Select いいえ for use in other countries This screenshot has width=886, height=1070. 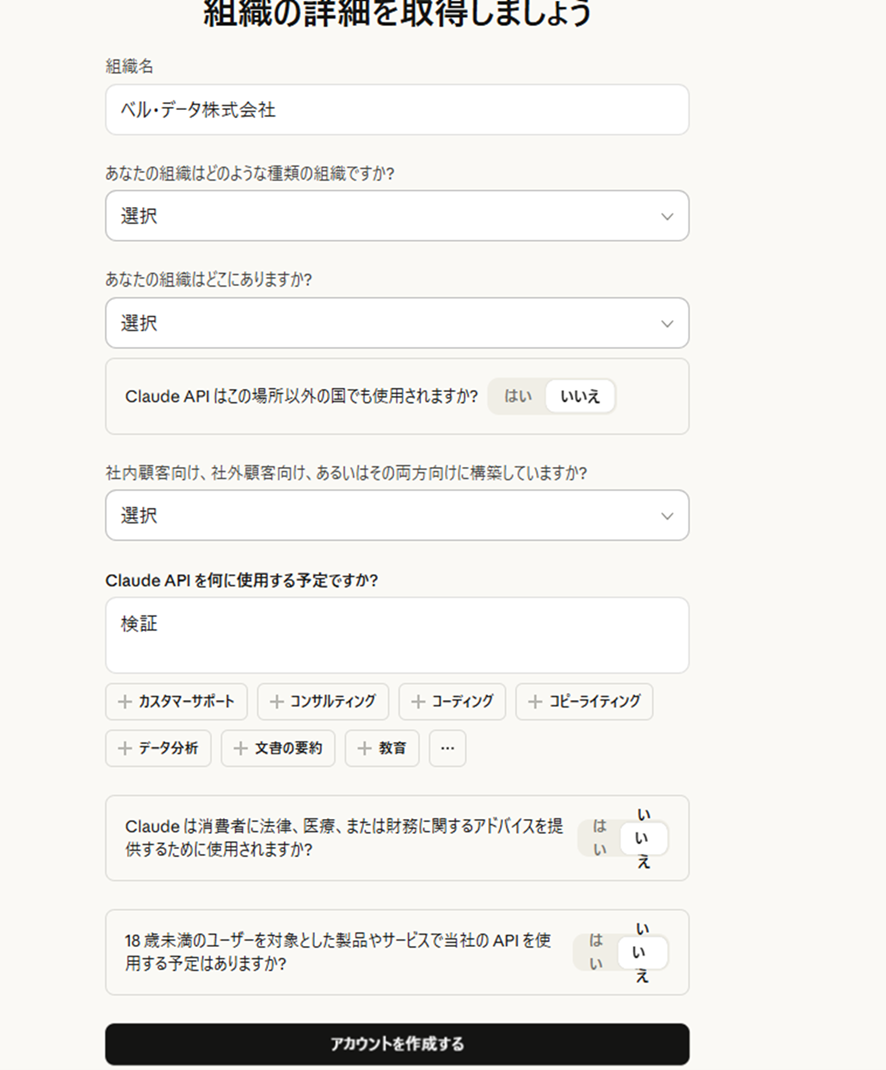pos(580,396)
